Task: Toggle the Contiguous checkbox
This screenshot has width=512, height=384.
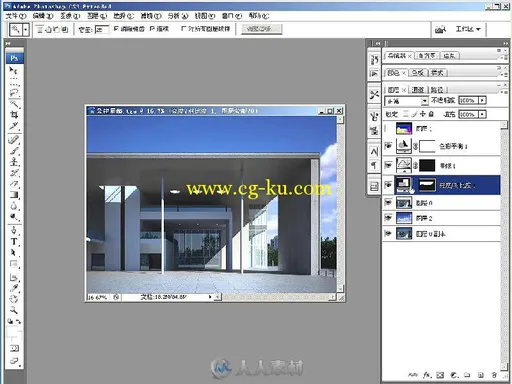Action: (x=152, y=29)
